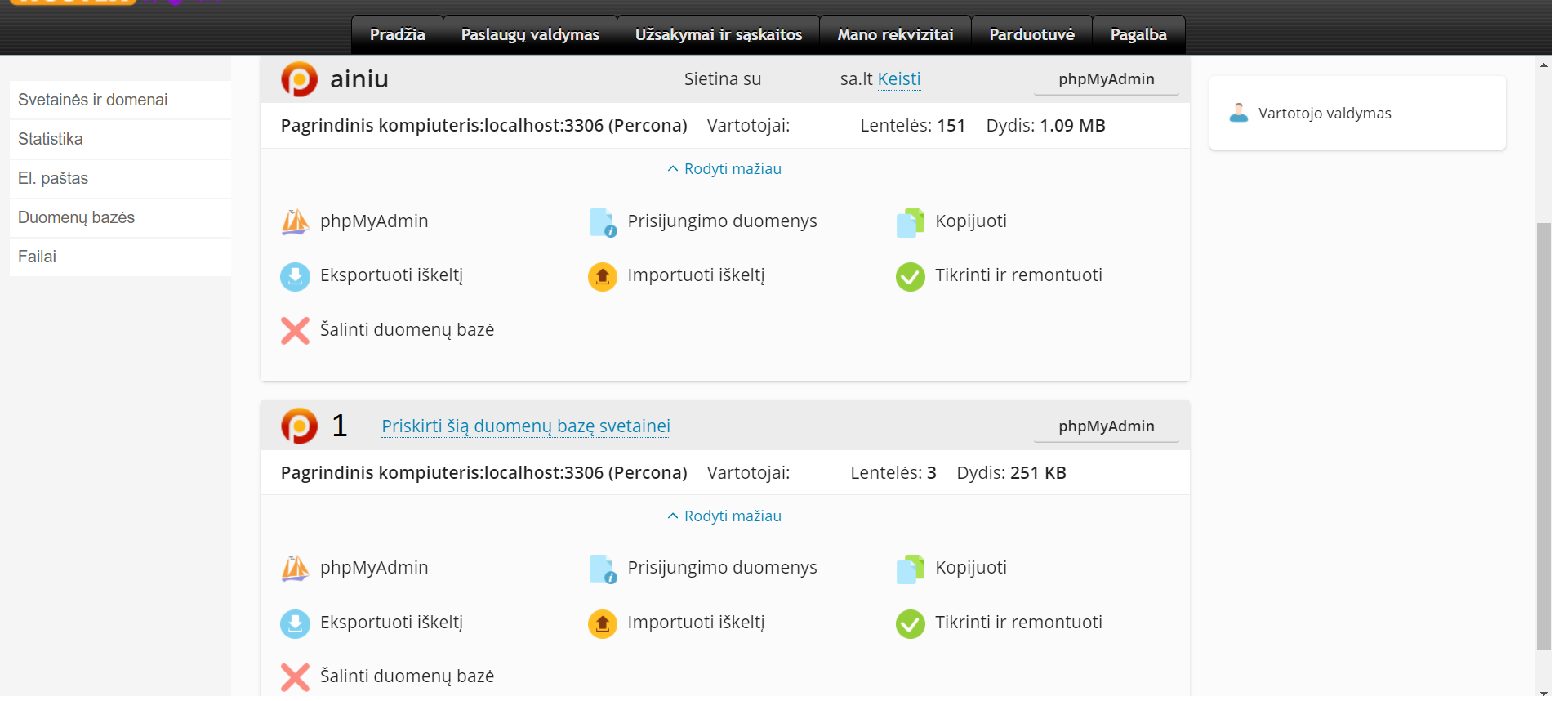Click Priskirti šią duomenų bazę svetainei link
Image resolution: width=1568 pixels, height=701 pixels.
click(x=525, y=426)
